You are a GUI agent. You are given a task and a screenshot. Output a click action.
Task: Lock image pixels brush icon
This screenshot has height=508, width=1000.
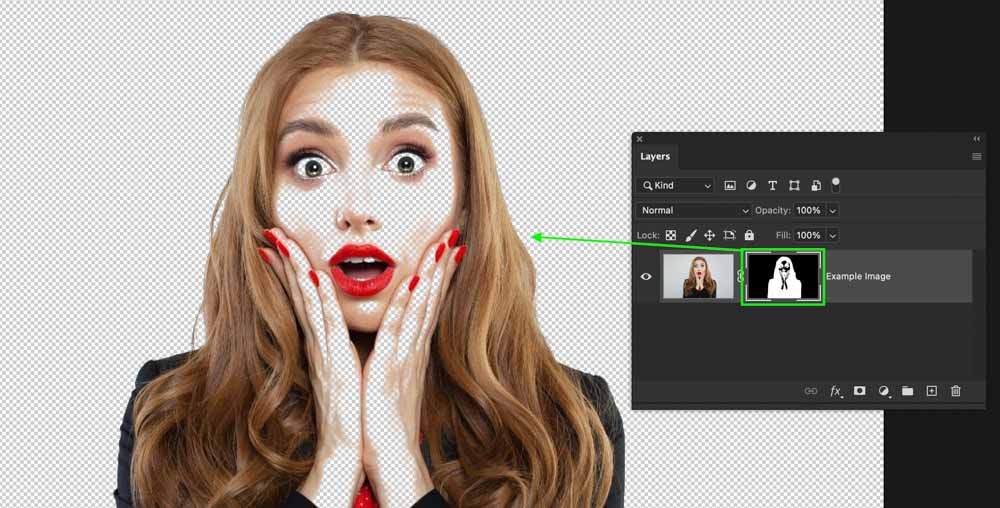[691, 235]
